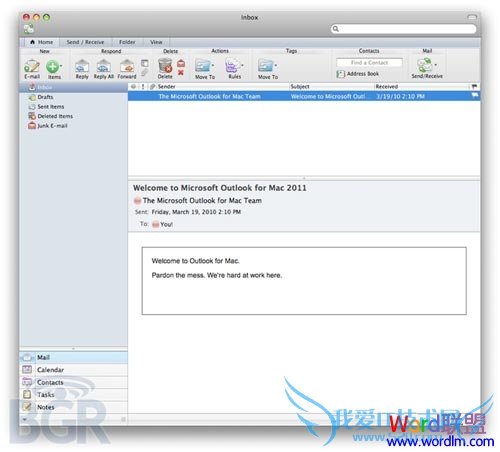500x452 pixels.
Task: Click the meeting icon beside Forward
Action: click(145, 63)
